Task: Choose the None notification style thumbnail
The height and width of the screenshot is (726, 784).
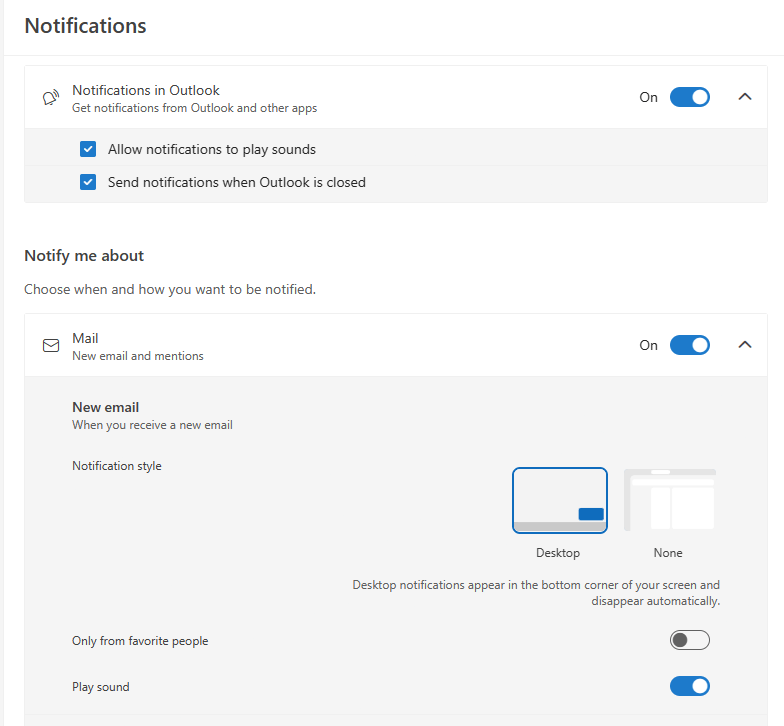Action: tap(670, 500)
